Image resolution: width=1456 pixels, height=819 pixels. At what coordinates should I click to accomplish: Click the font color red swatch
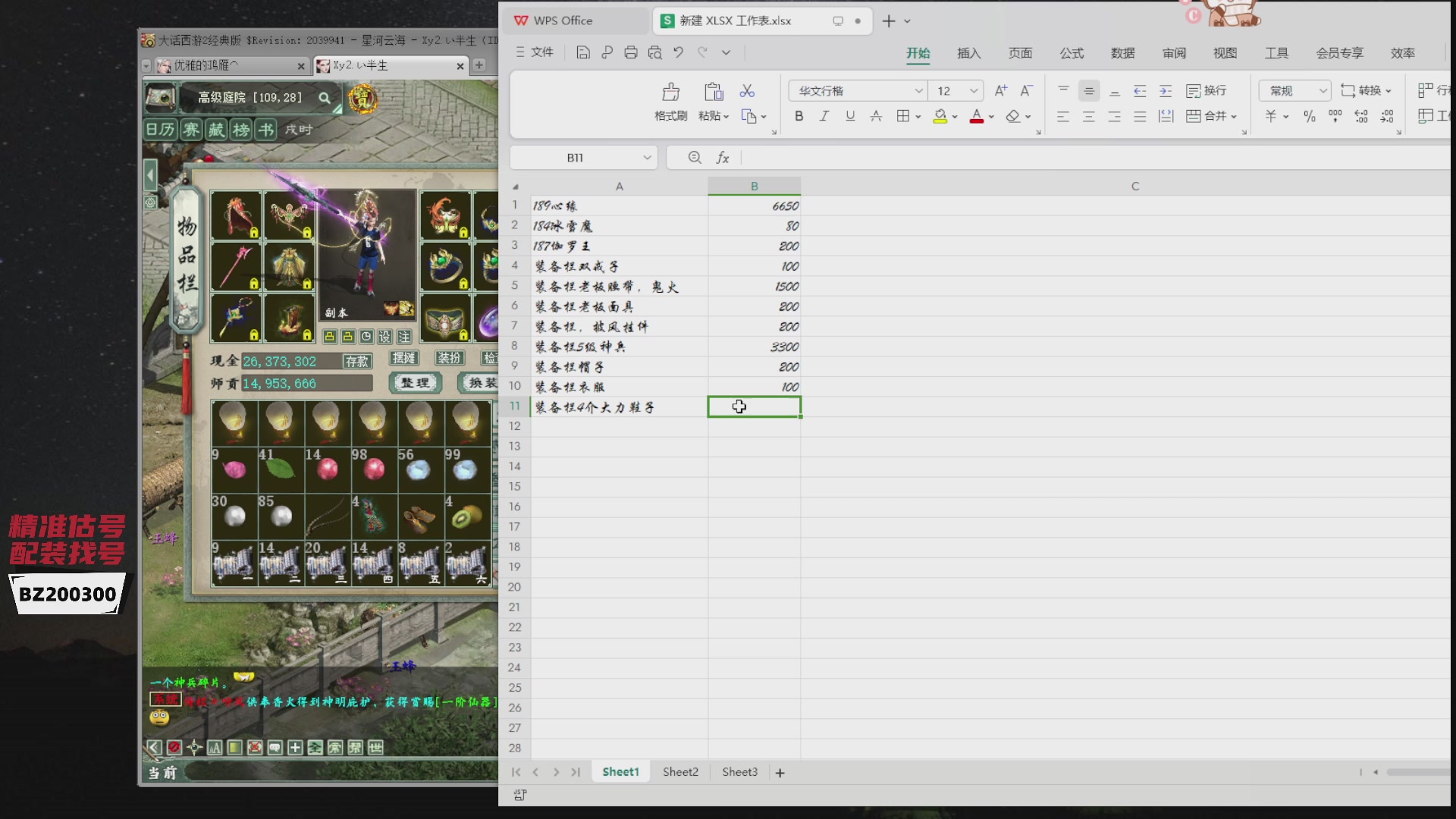(977, 116)
